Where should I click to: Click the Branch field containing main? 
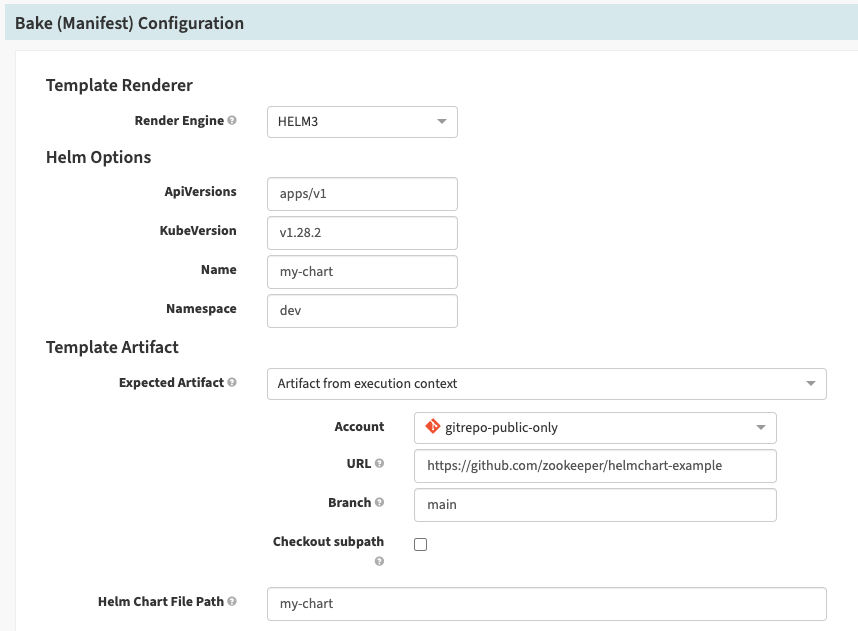[594, 505]
